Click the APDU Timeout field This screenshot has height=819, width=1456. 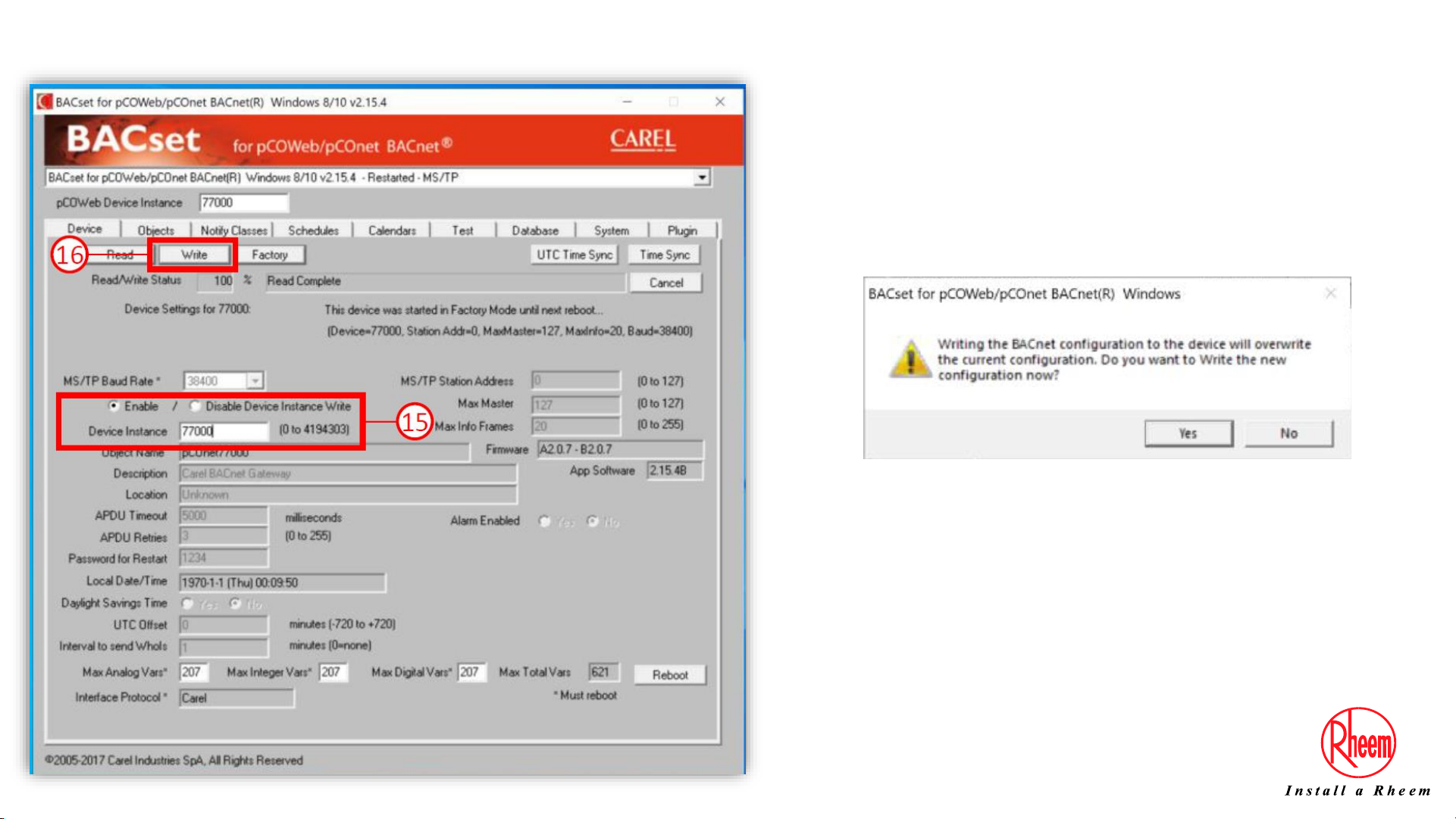224,516
